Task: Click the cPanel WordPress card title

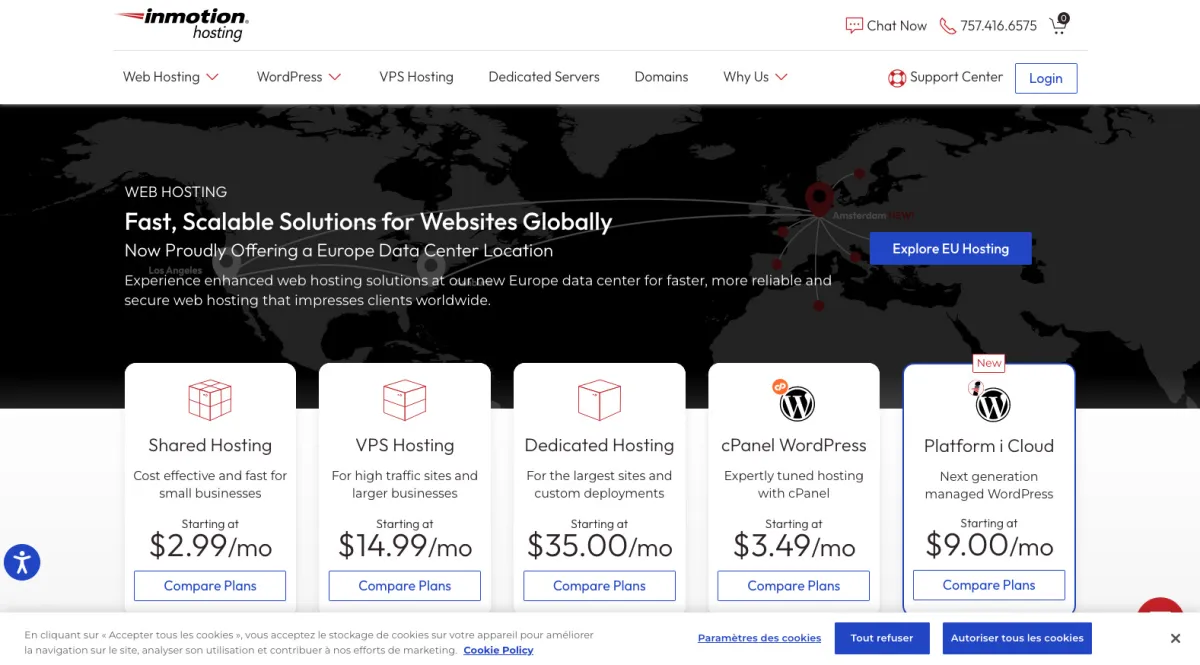Action: [x=794, y=446]
